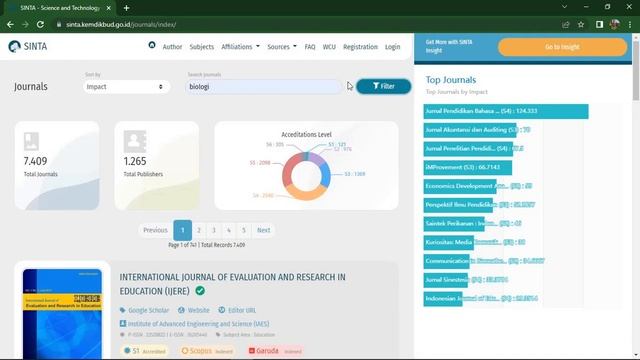
Task: Select page 4 in pagination
Action: click(x=229, y=230)
